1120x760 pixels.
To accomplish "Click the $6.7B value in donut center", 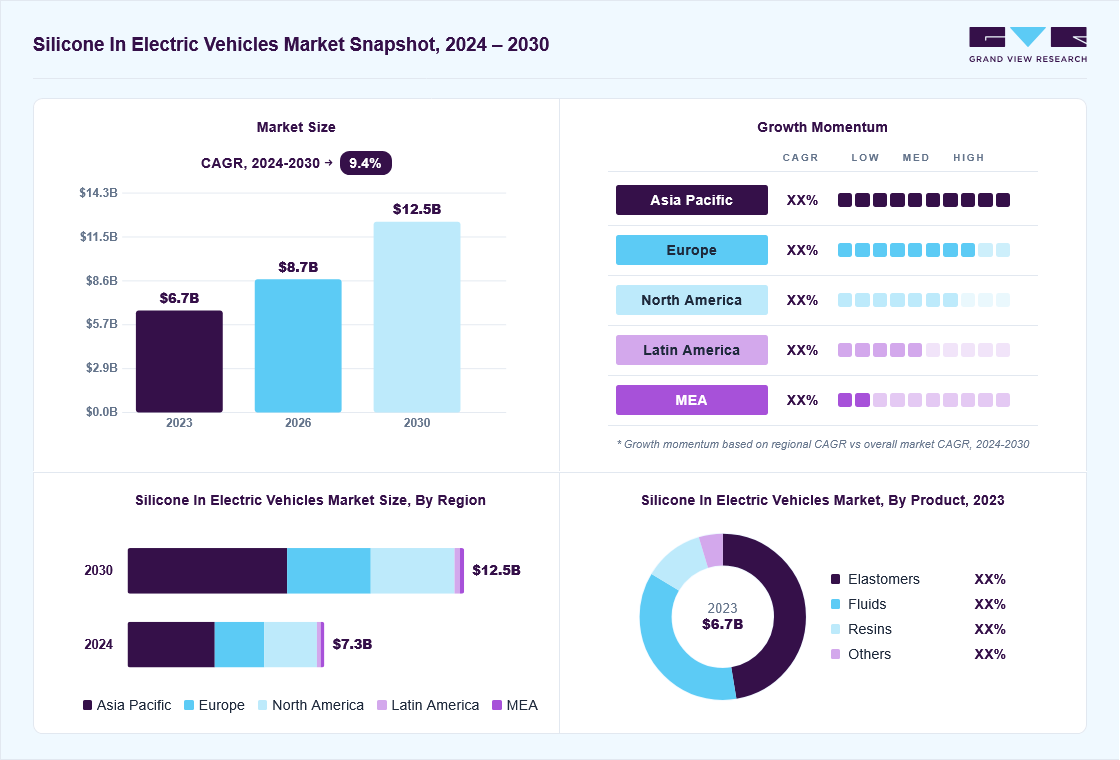I will pos(722,624).
